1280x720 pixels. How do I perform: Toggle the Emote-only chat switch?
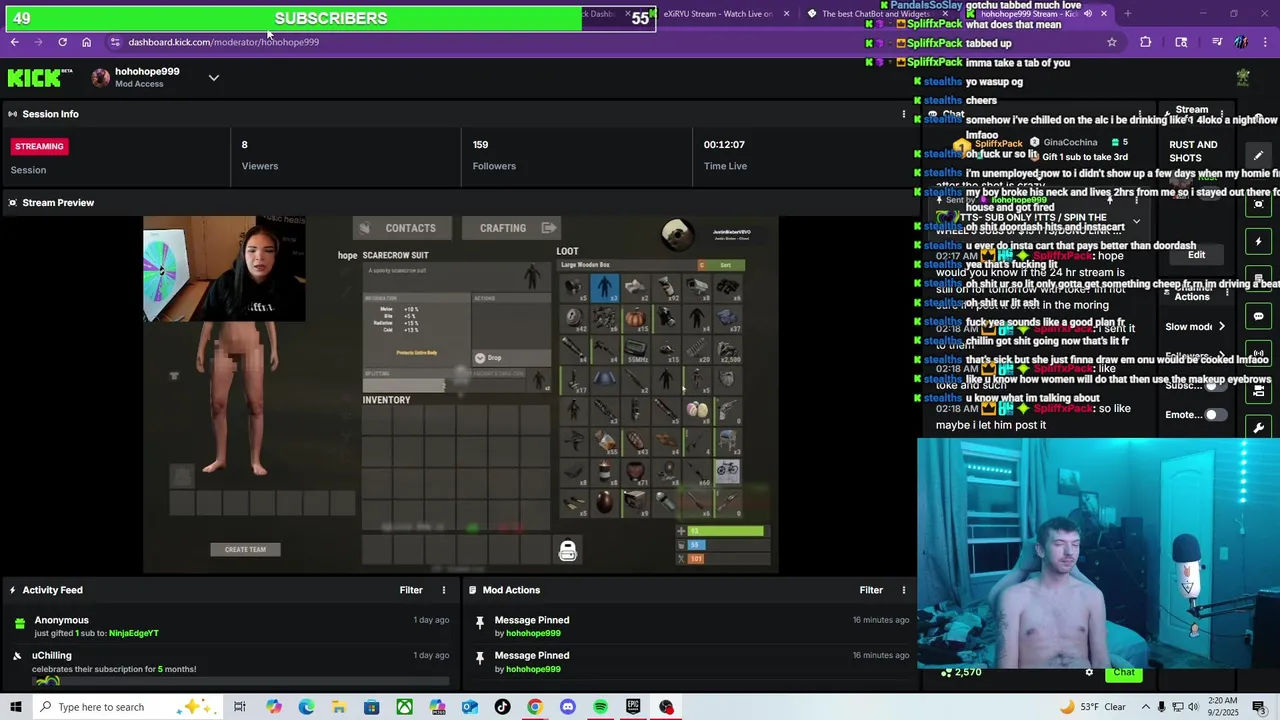[1215, 415]
